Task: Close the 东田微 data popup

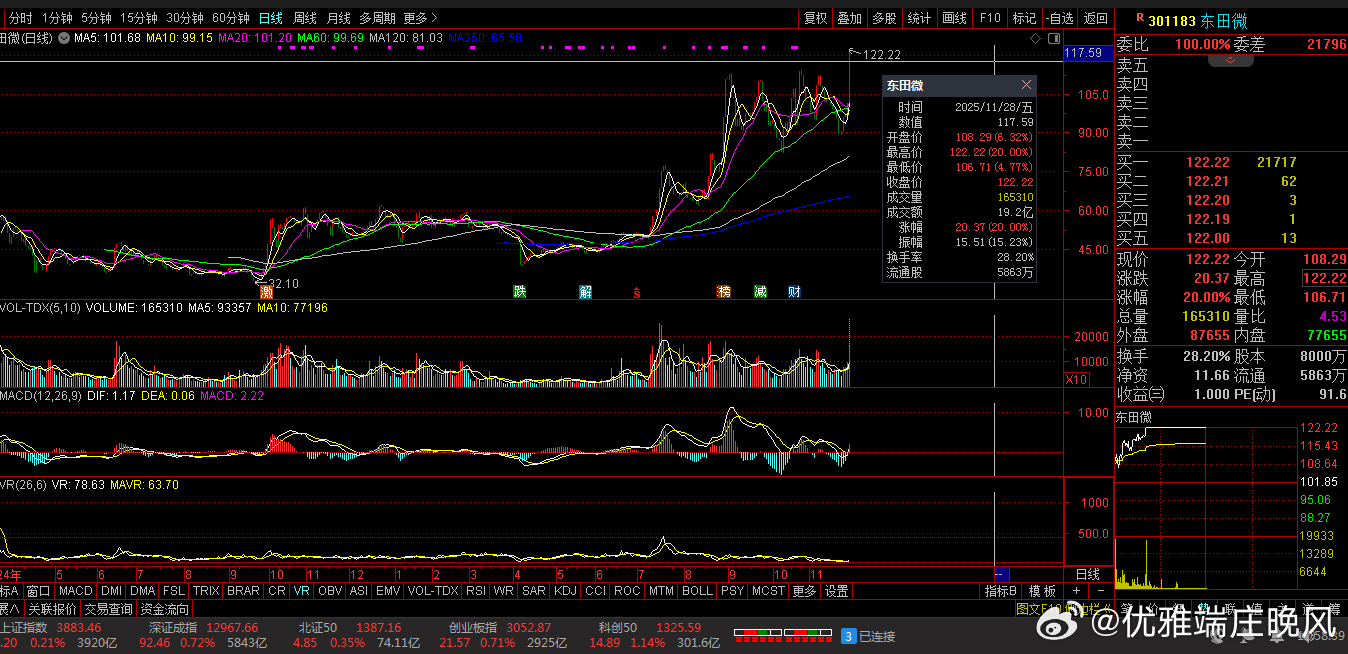Action: (1026, 86)
